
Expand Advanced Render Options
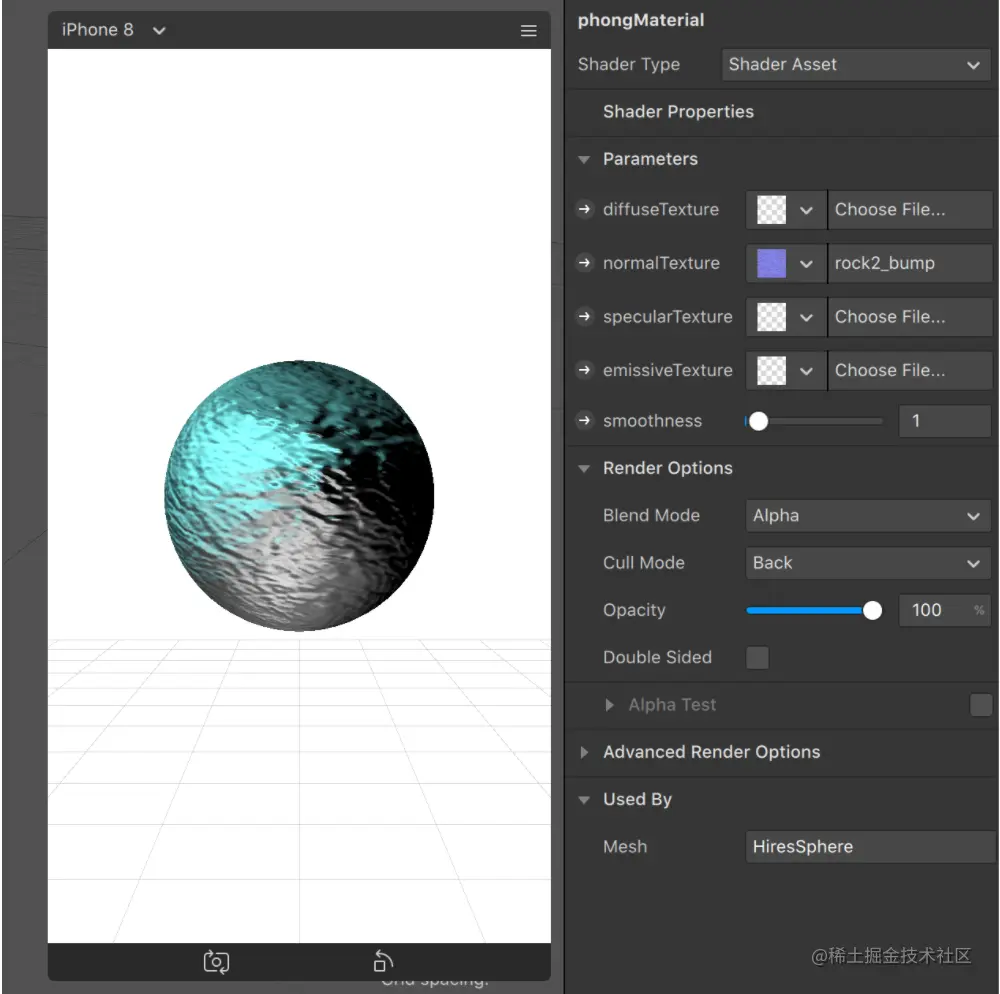[584, 752]
